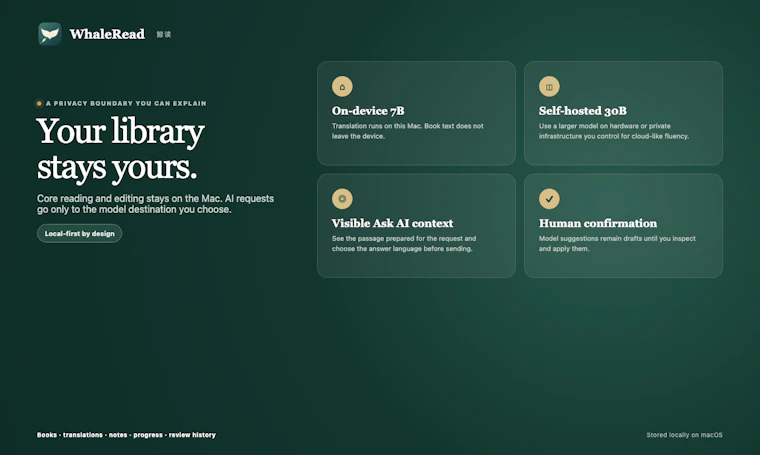This screenshot has width=760, height=455.
Task: Click the Local-first by design pill button
Action: coord(79,234)
